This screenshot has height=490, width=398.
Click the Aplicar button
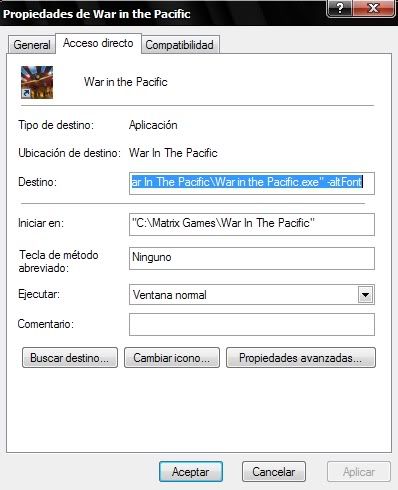(x=359, y=472)
